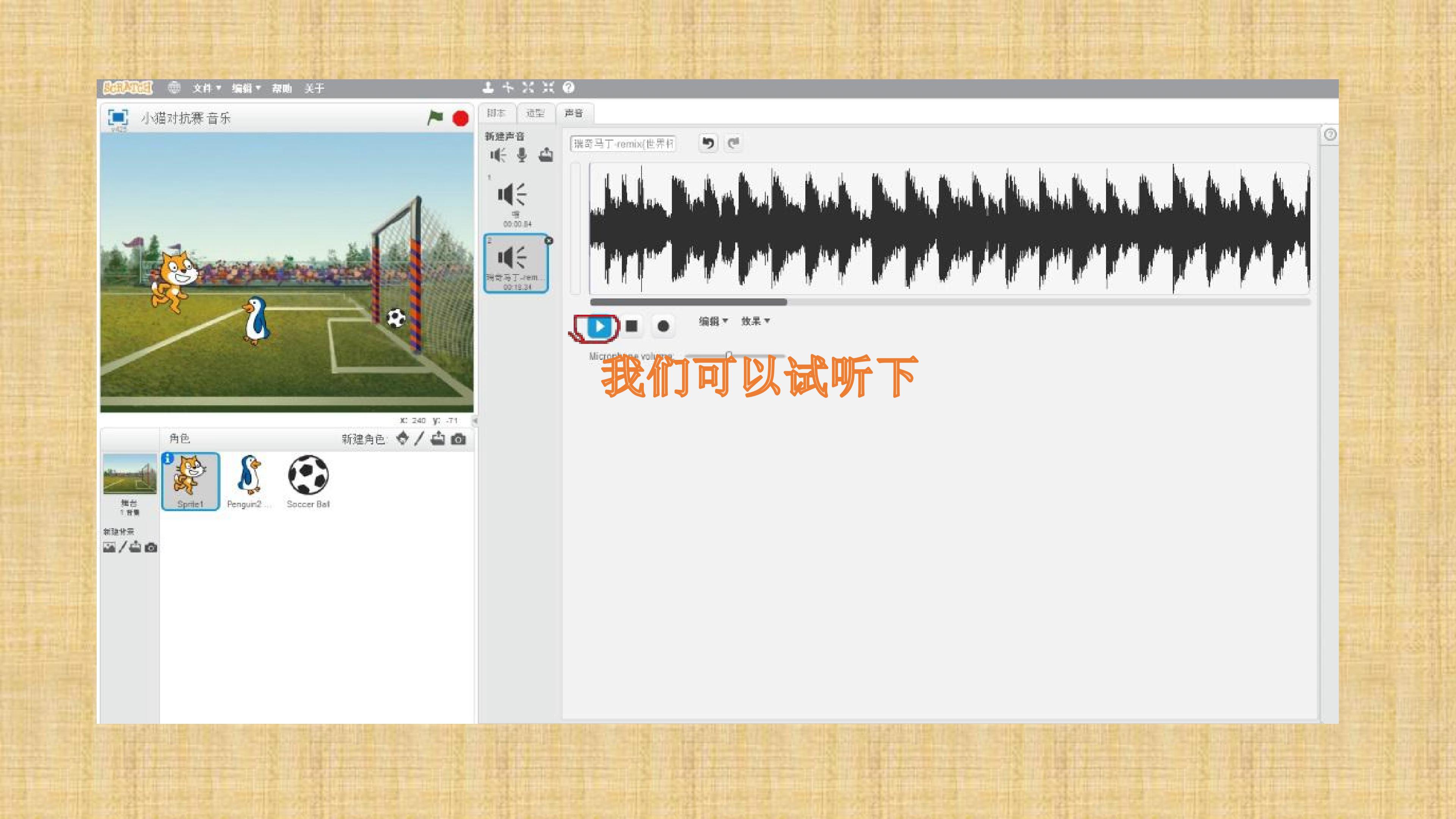Choose sound from library speaker icon
This screenshot has width=1456, height=819.
click(498, 155)
